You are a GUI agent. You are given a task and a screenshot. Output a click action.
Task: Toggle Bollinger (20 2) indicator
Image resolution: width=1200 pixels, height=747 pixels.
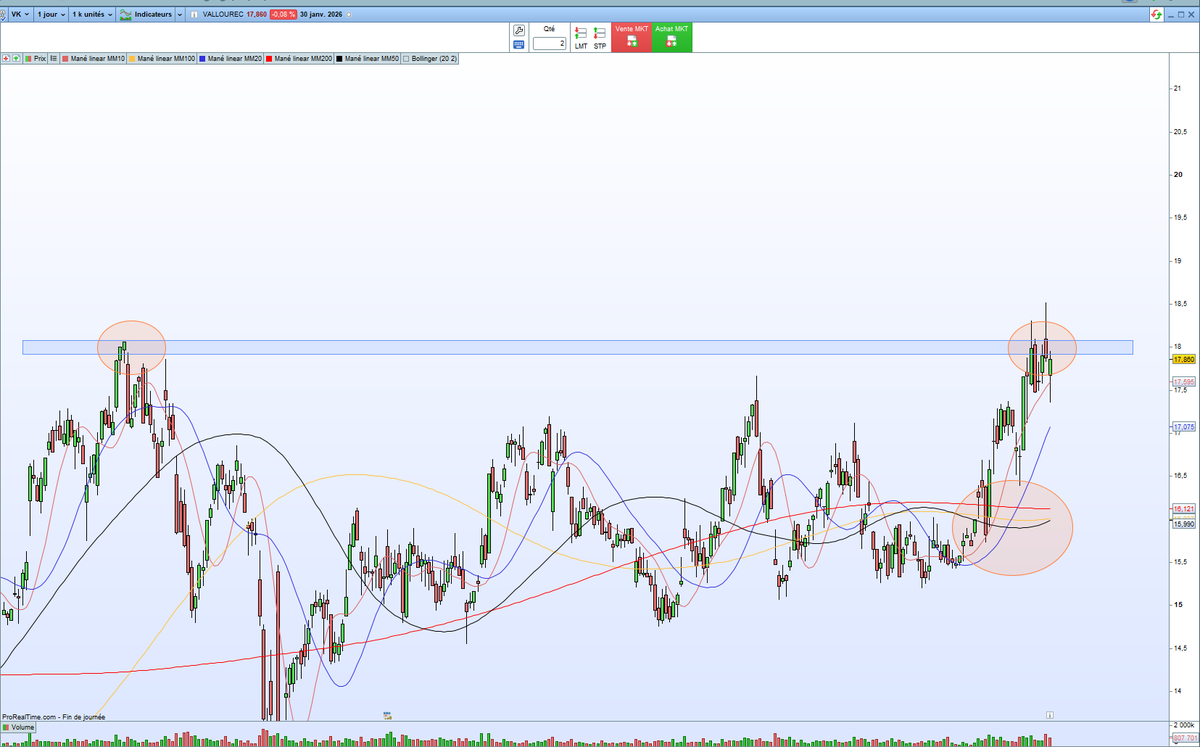[430, 59]
